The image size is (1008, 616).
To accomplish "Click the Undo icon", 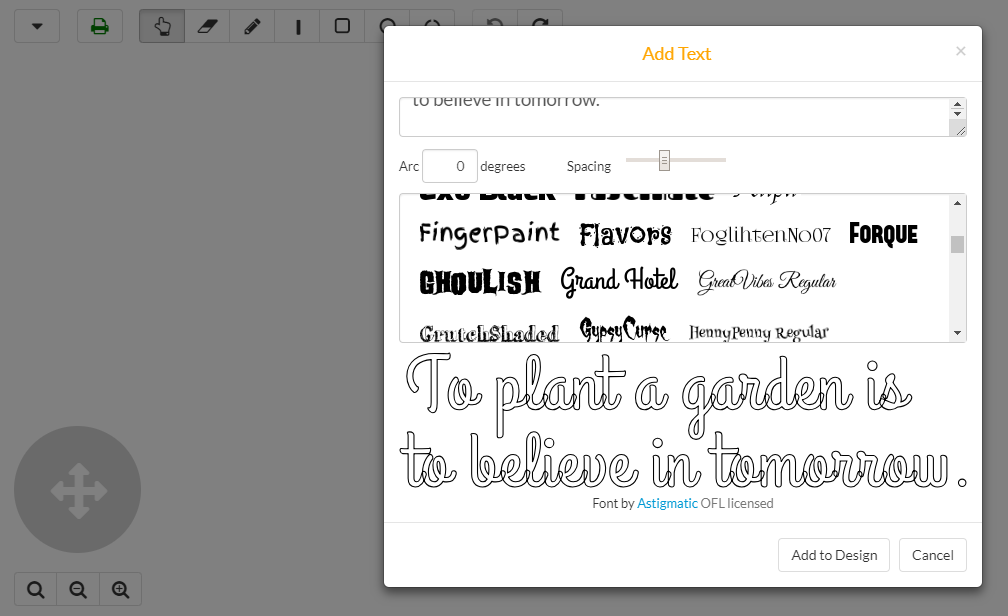I will click(494, 26).
